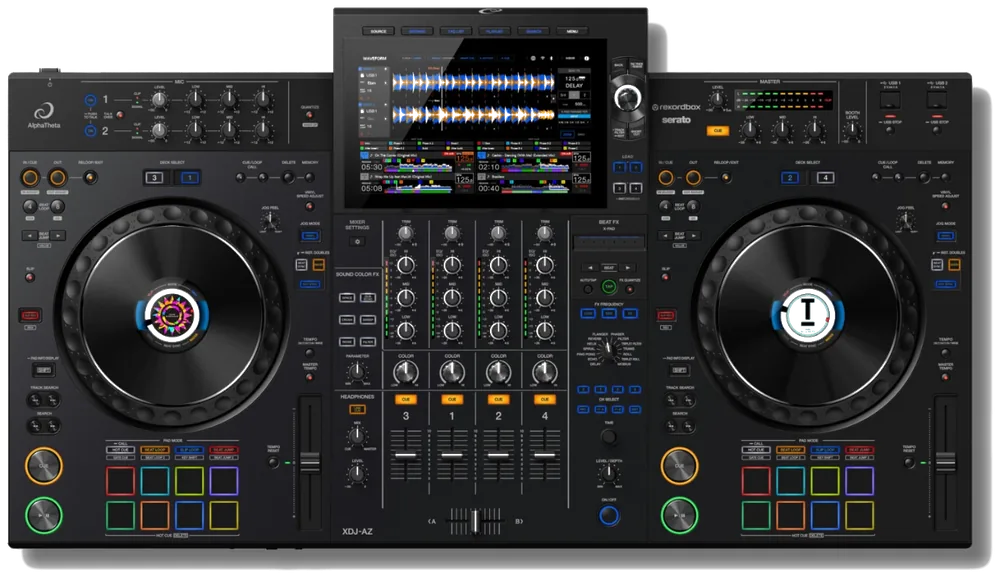Open the MENU button above the display
Viewport: 1000px width, 578px height.
click(573, 31)
